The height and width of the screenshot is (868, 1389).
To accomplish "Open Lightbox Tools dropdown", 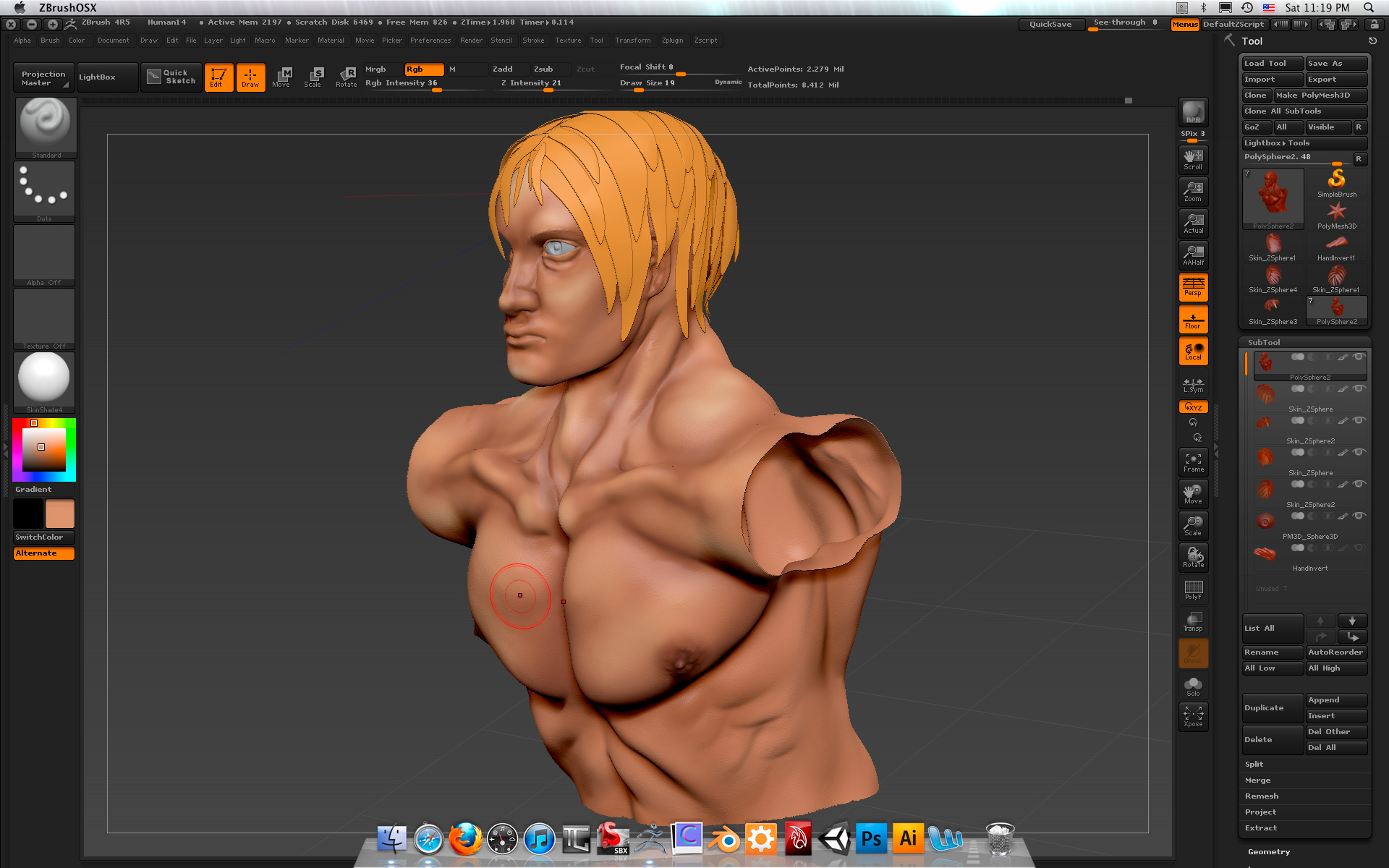I will 1304,143.
